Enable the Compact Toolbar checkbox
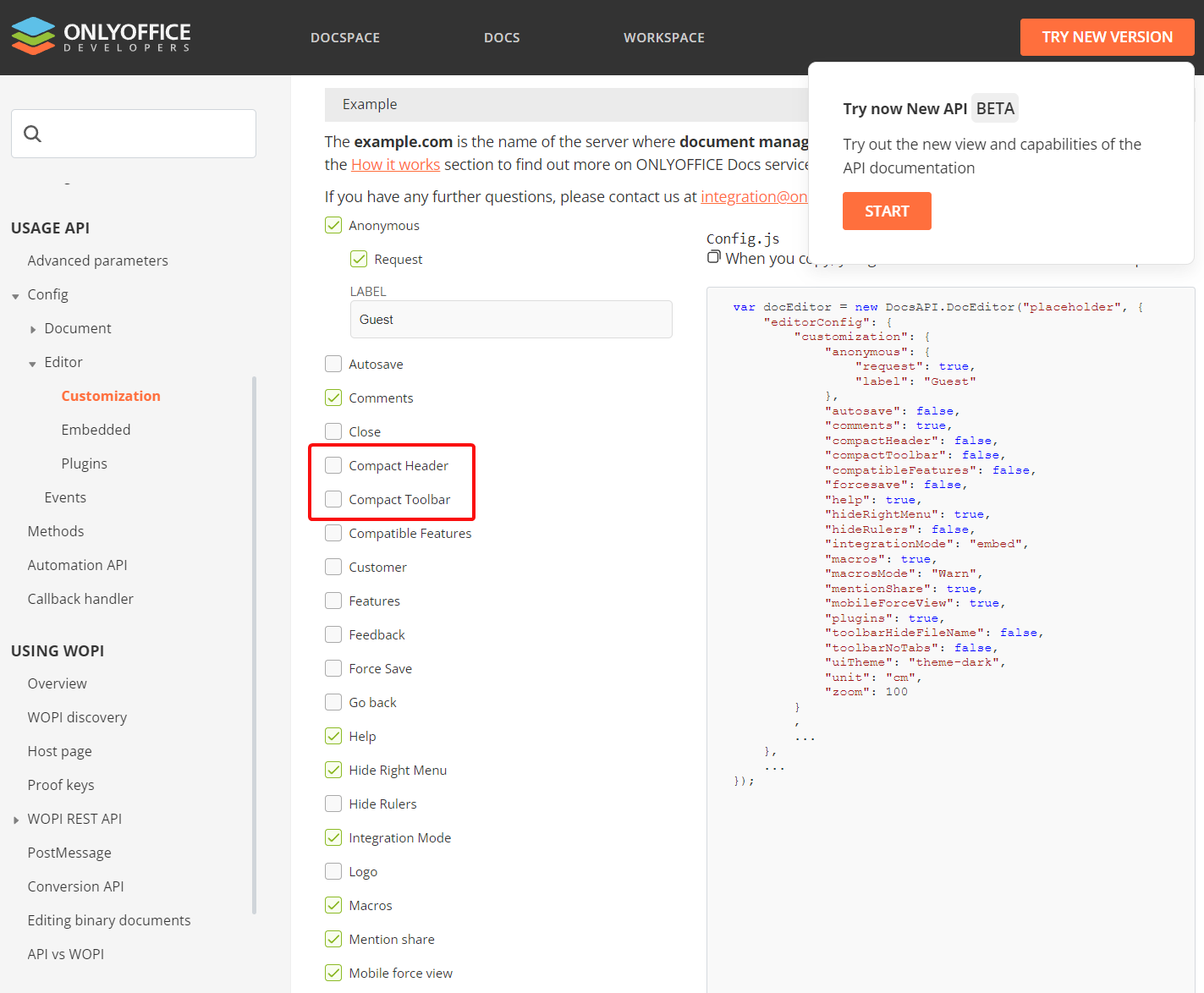This screenshot has width=1204, height=993. (x=333, y=499)
